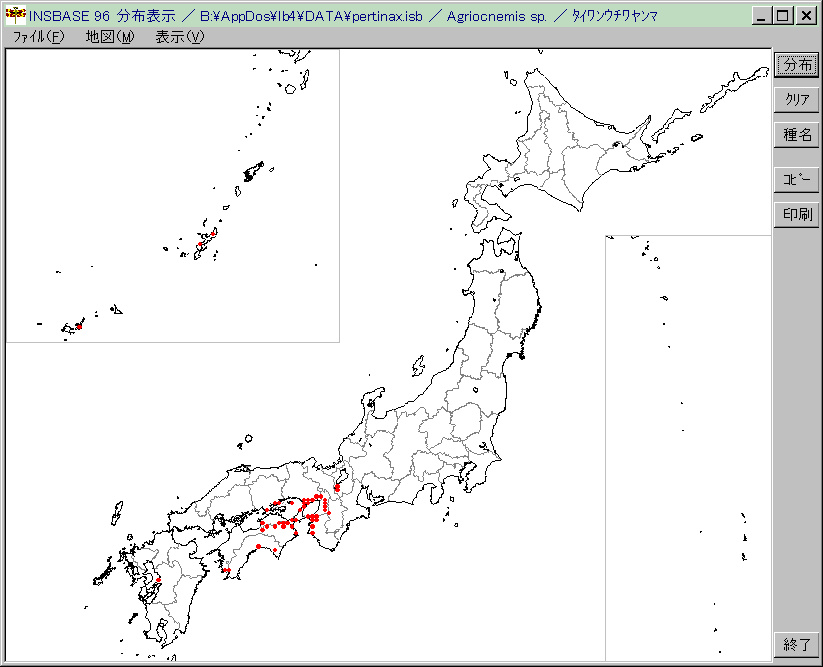Select the isolated red dot in Kyushu
The width and height of the screenshot is (823, 667).
point(159,579)
